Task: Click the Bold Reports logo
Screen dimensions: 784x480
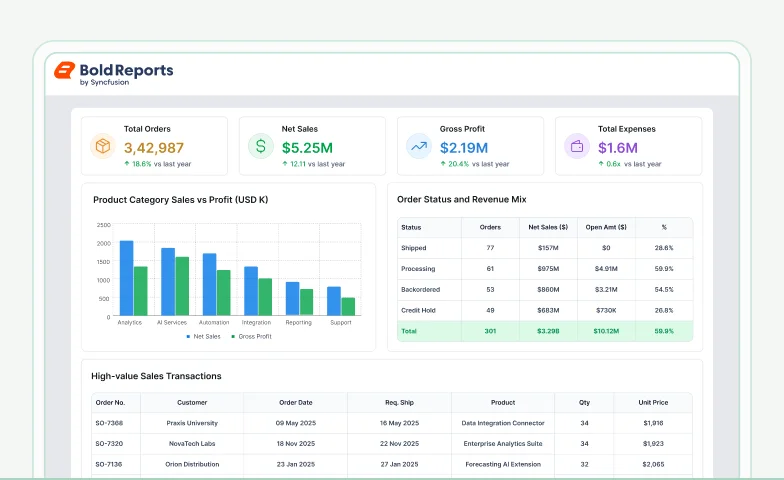Action: [114, 74]
